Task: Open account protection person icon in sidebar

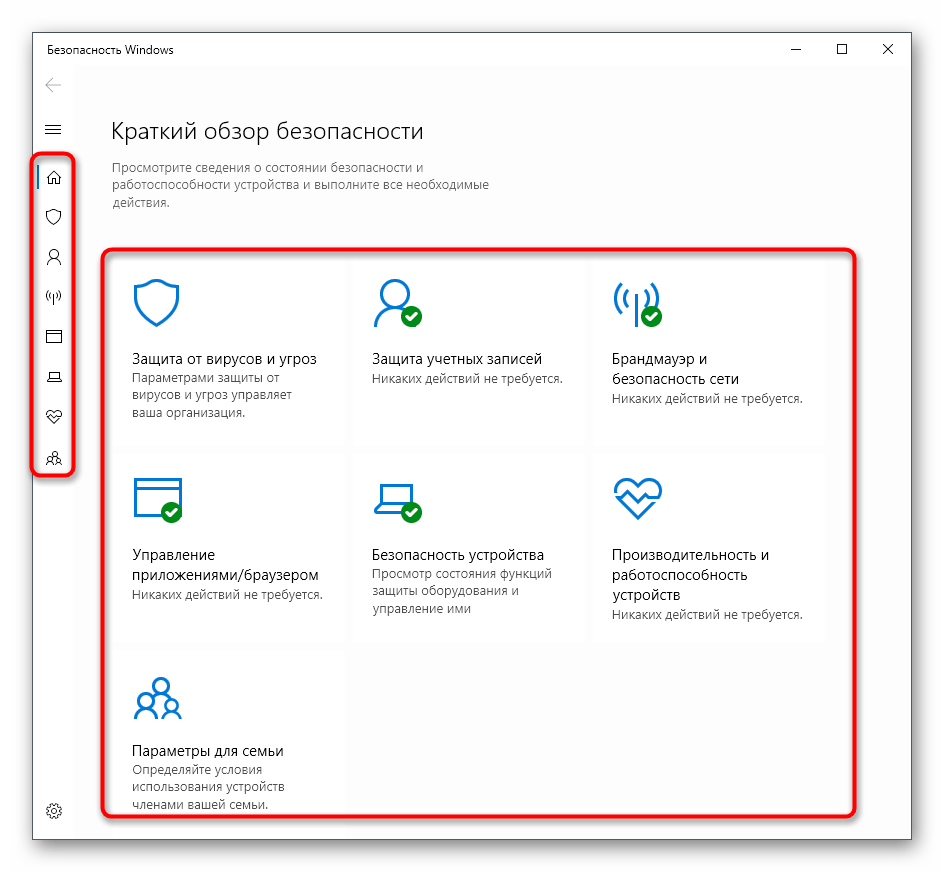Action: tap(54, 257)
